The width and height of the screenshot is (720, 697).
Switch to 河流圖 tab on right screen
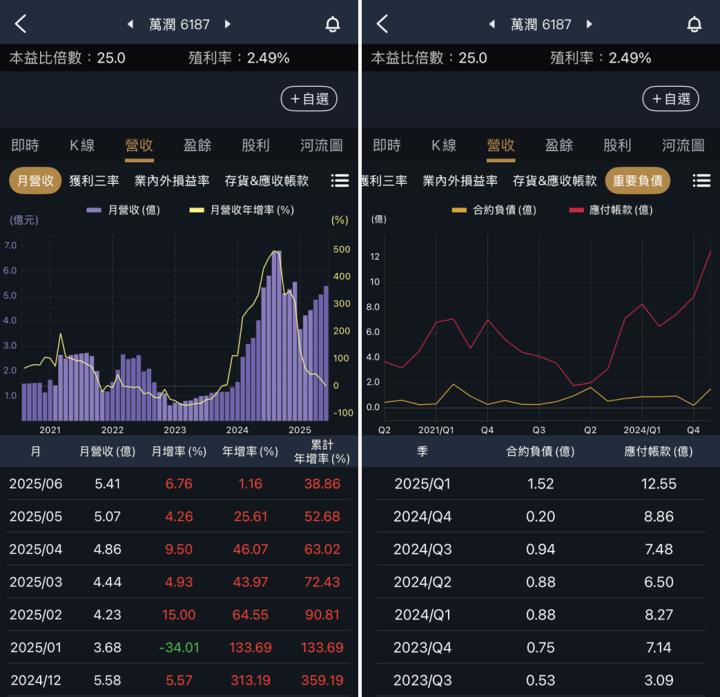tap(684, 145)
